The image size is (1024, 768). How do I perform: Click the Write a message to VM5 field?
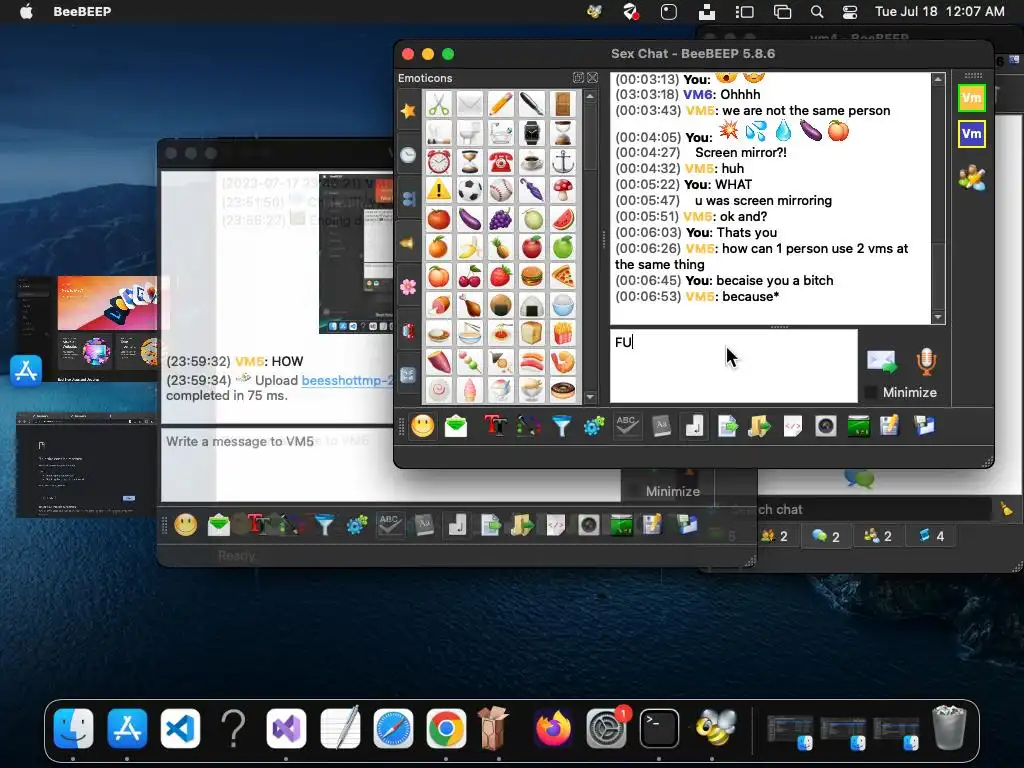pyautogui.click(x=391, y=465)
